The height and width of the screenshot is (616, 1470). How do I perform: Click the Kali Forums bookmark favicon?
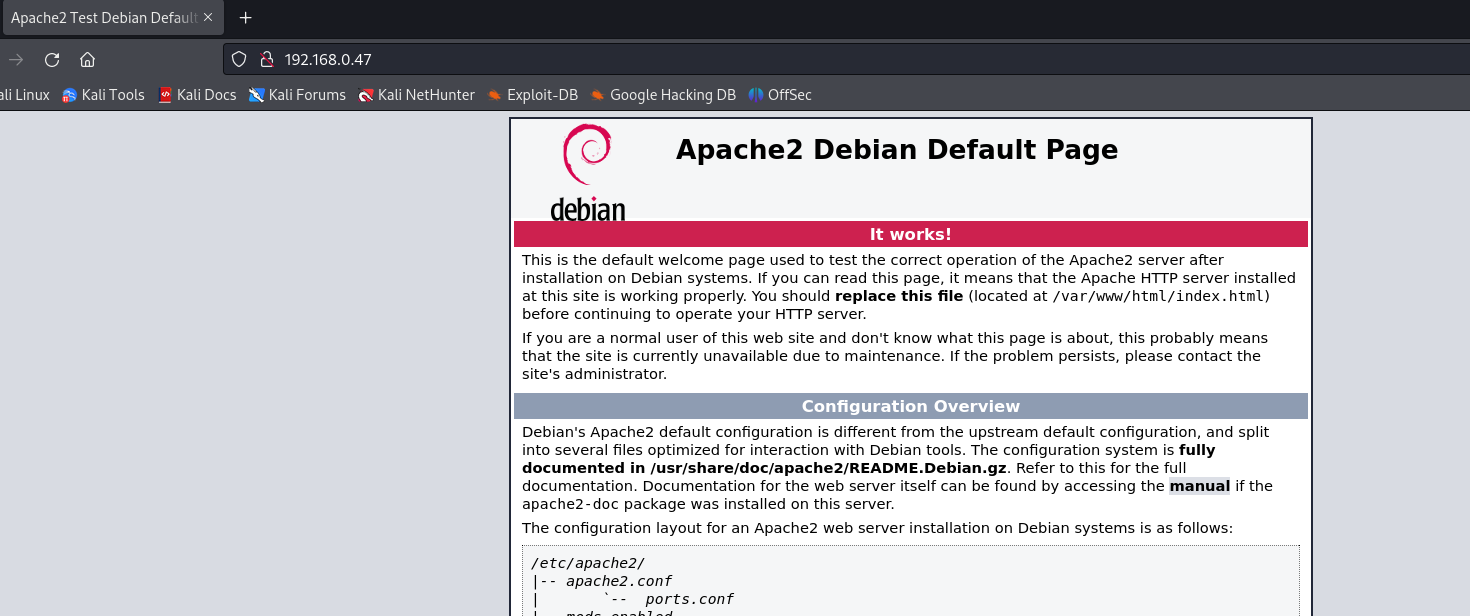pos(257,95)
